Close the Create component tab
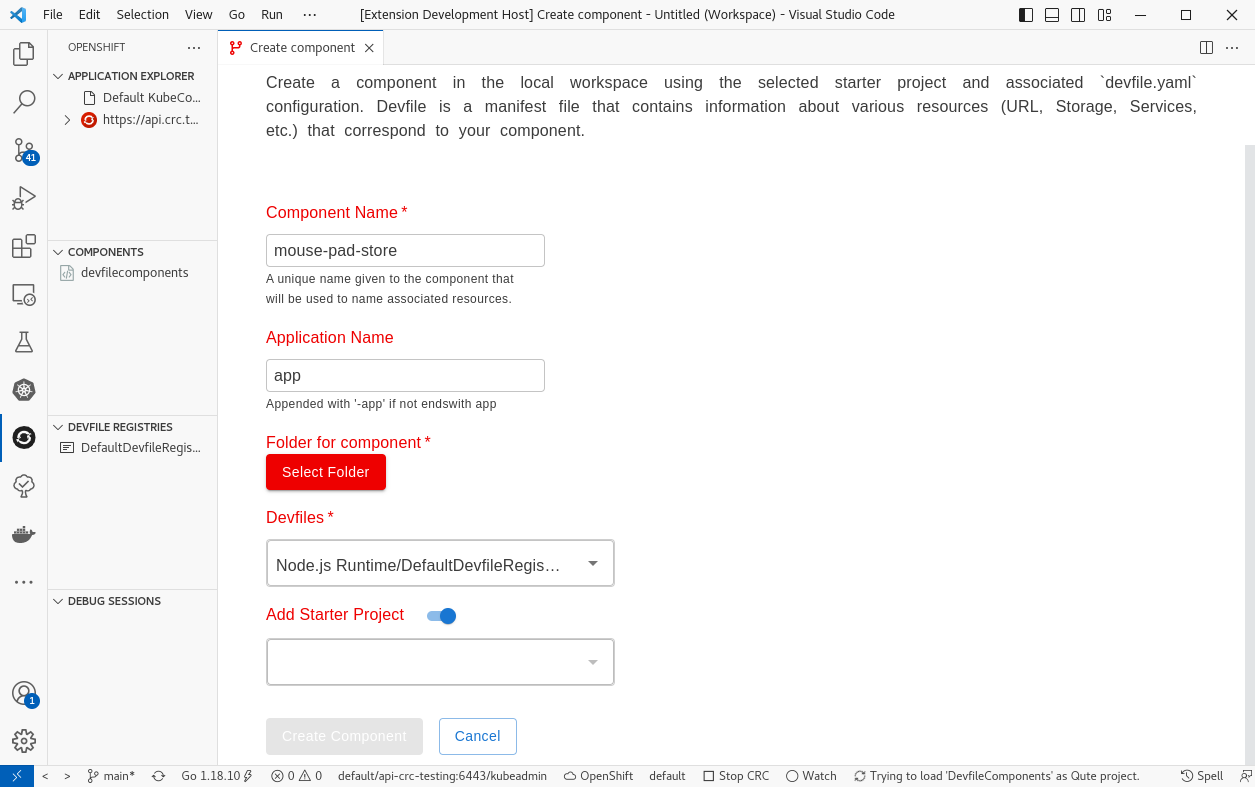This screenshot has width=1255, height=787. (x=369, y=48)
